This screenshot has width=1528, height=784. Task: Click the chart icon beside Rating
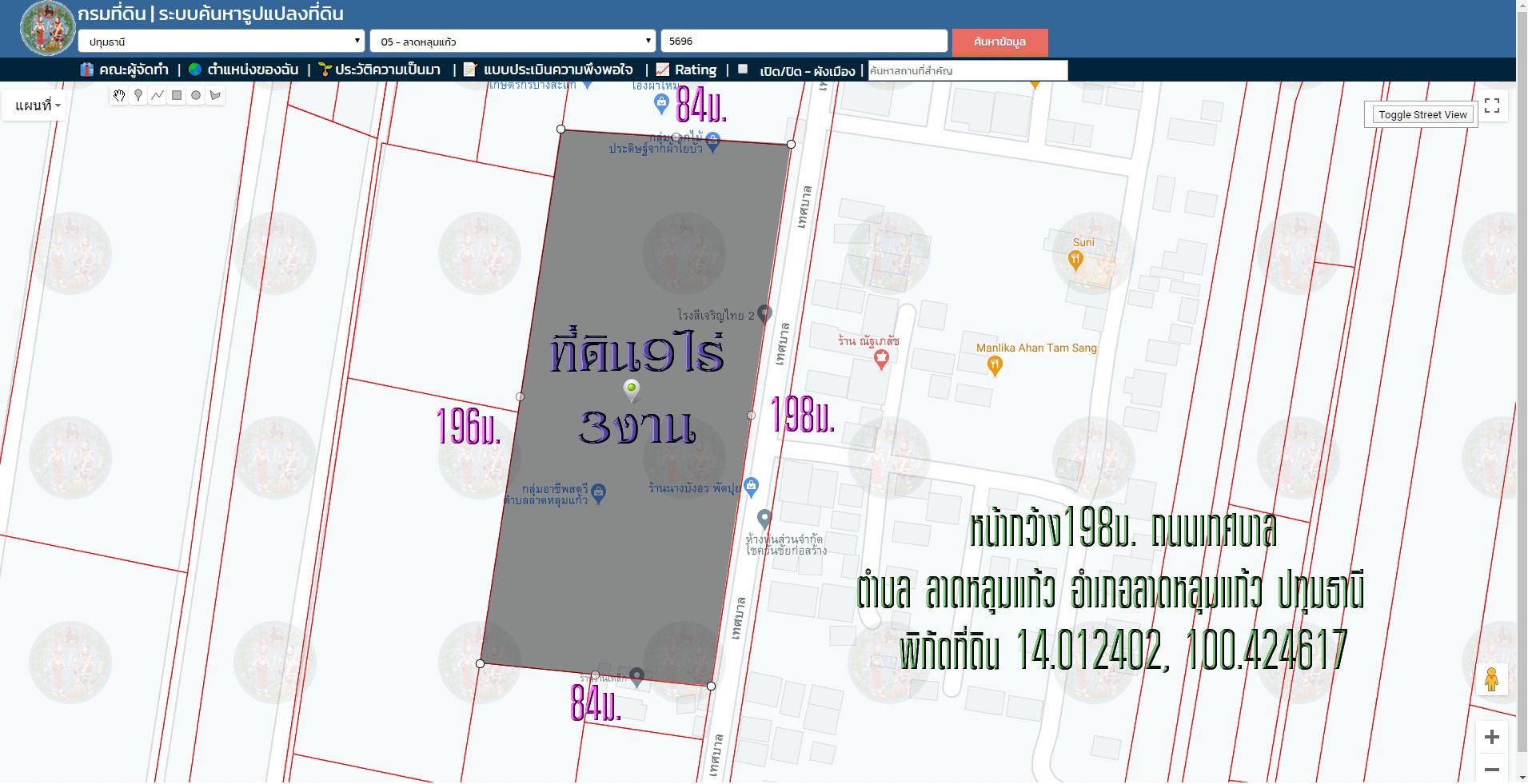pyautogui.click(x=662, y=70)
